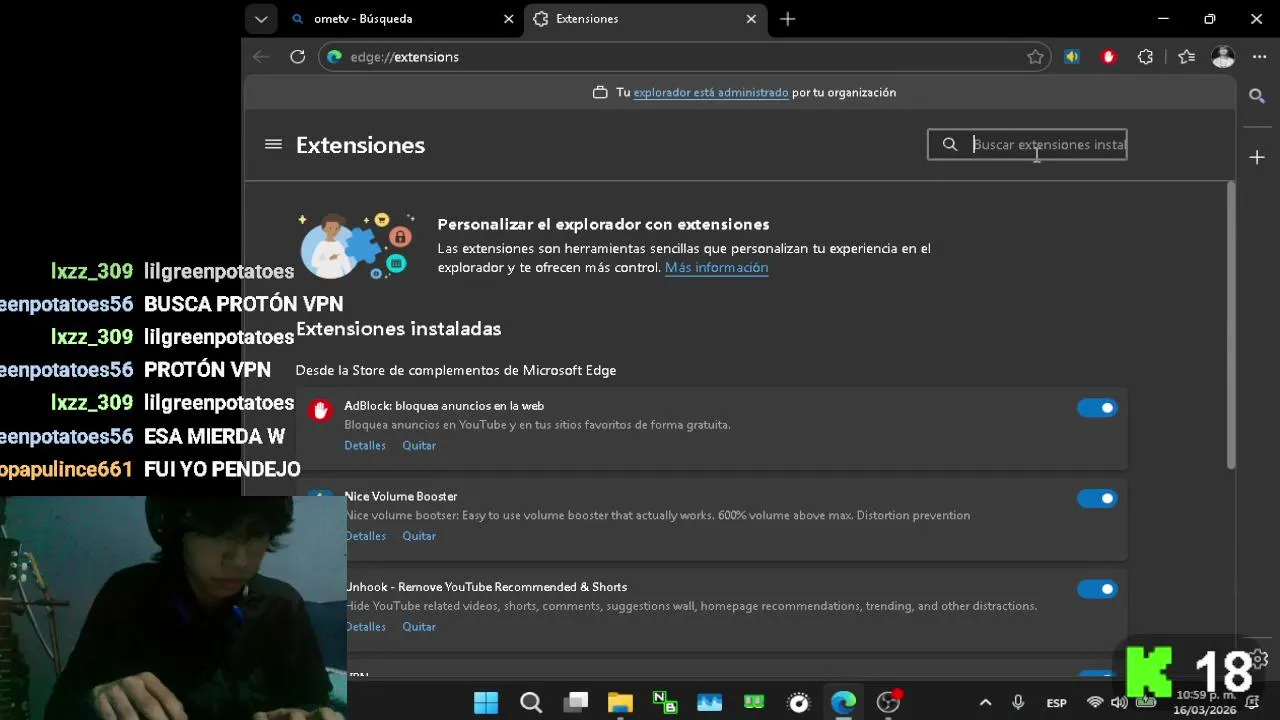Open the green square taskbar app
1280x720 pixels.
coord(754,703)
